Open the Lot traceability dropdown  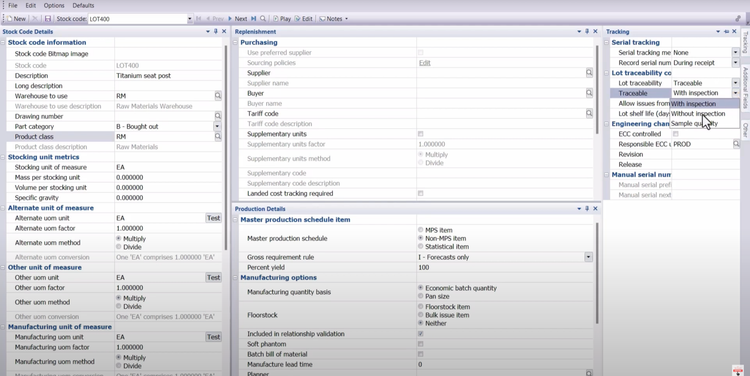(736, 83)
